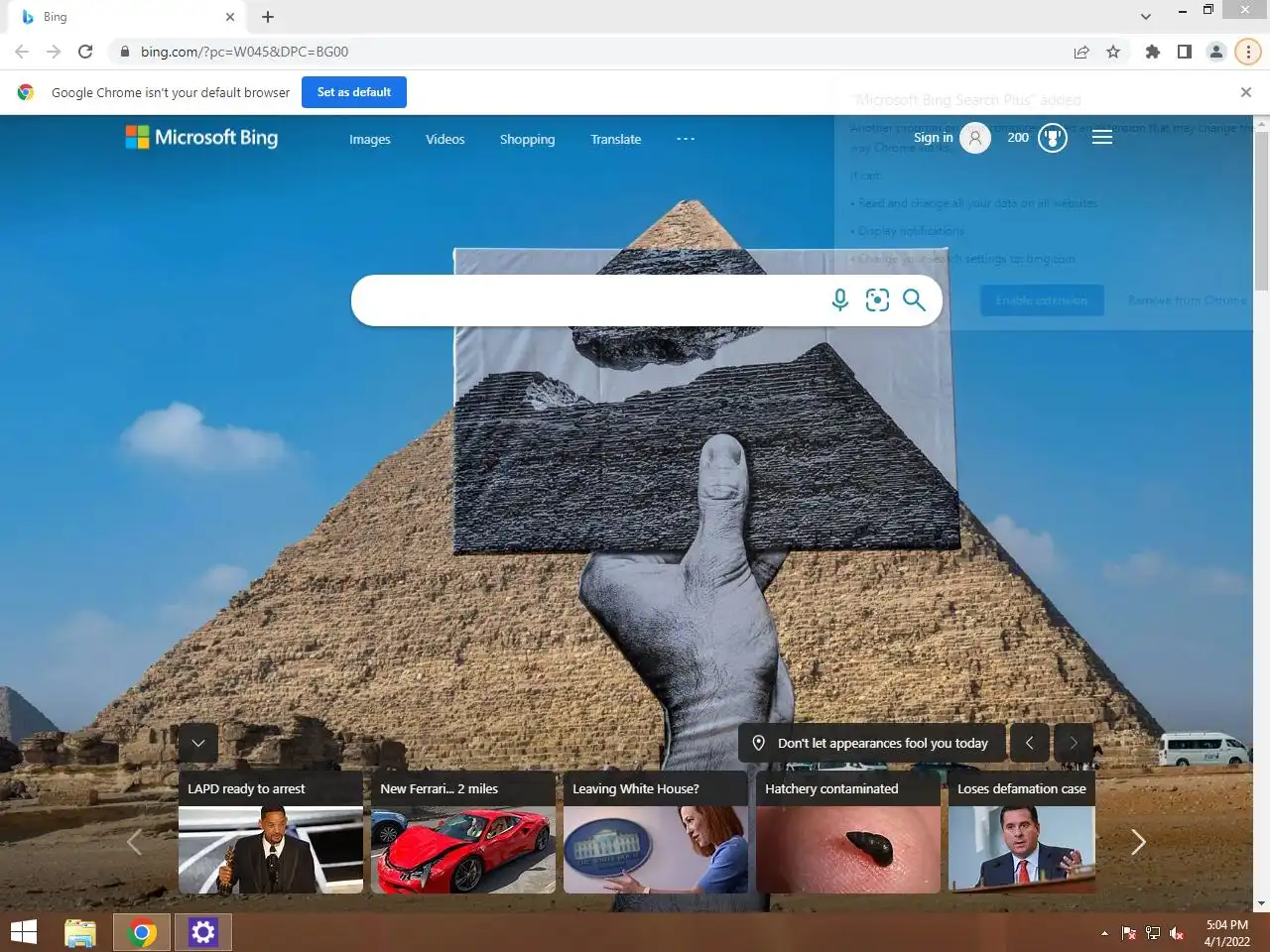Open the Images tab
Image resolution: width=1270 pixels, height=952 pixels.
[x=370, y=140]
